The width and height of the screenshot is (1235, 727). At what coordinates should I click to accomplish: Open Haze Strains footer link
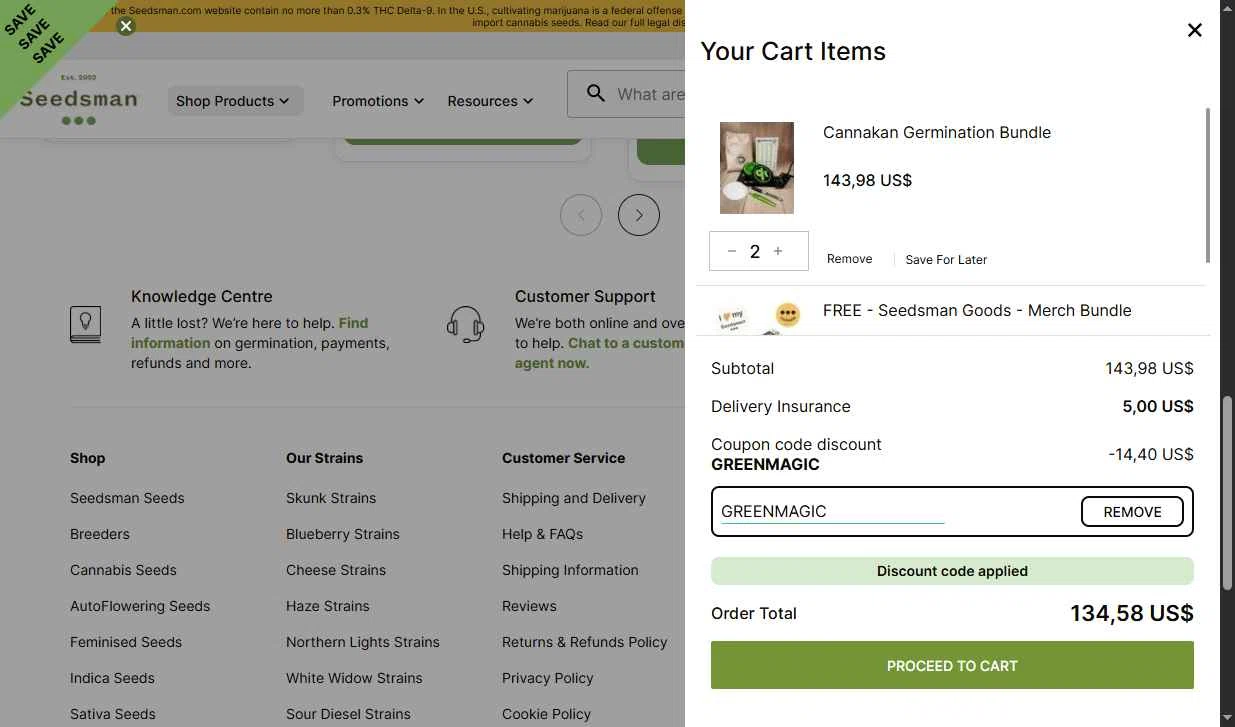click(x=328, y=606)
